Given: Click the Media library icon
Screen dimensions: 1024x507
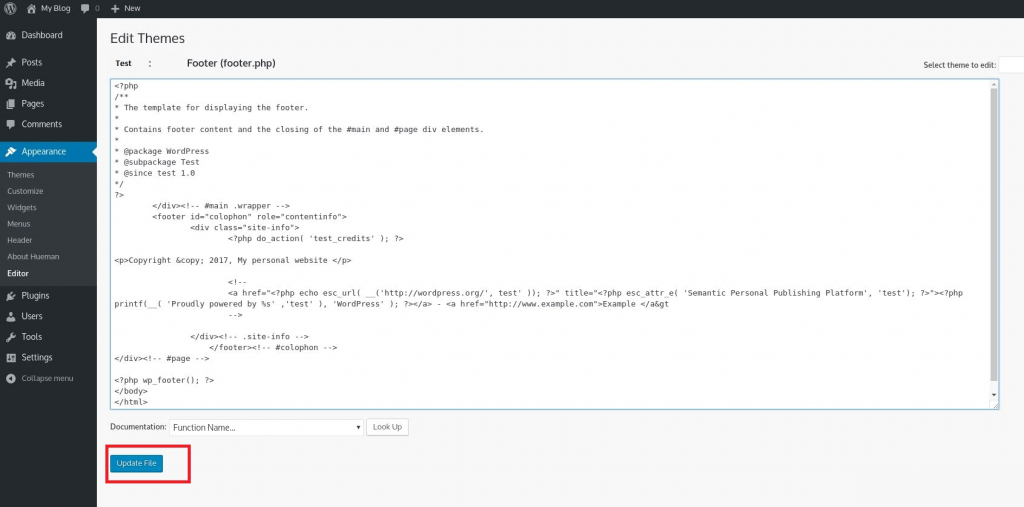Looking at the screenshot, I should 10,83.
